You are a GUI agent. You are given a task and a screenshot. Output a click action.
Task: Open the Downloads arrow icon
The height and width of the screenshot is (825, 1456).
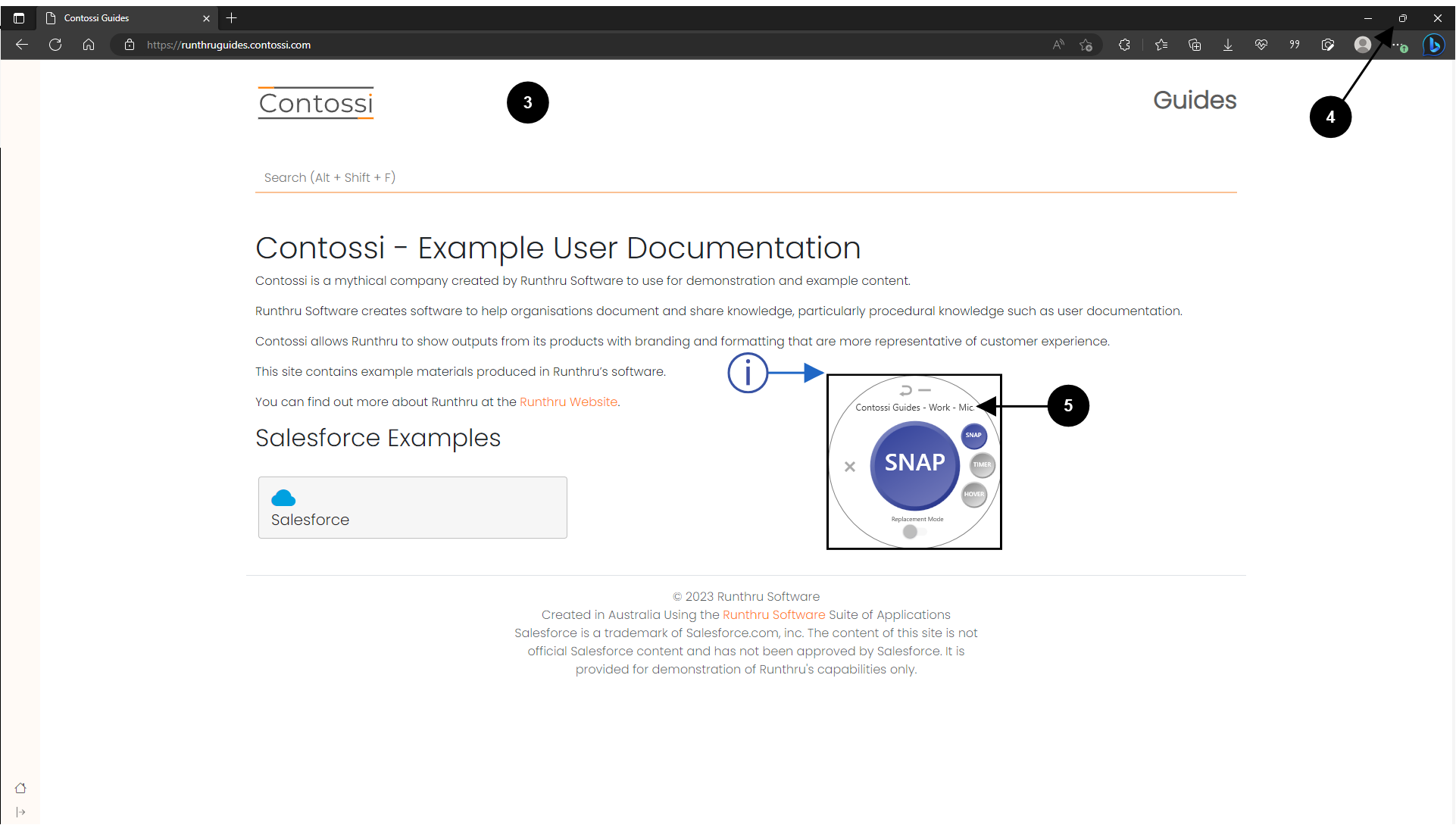(1228, 45)
